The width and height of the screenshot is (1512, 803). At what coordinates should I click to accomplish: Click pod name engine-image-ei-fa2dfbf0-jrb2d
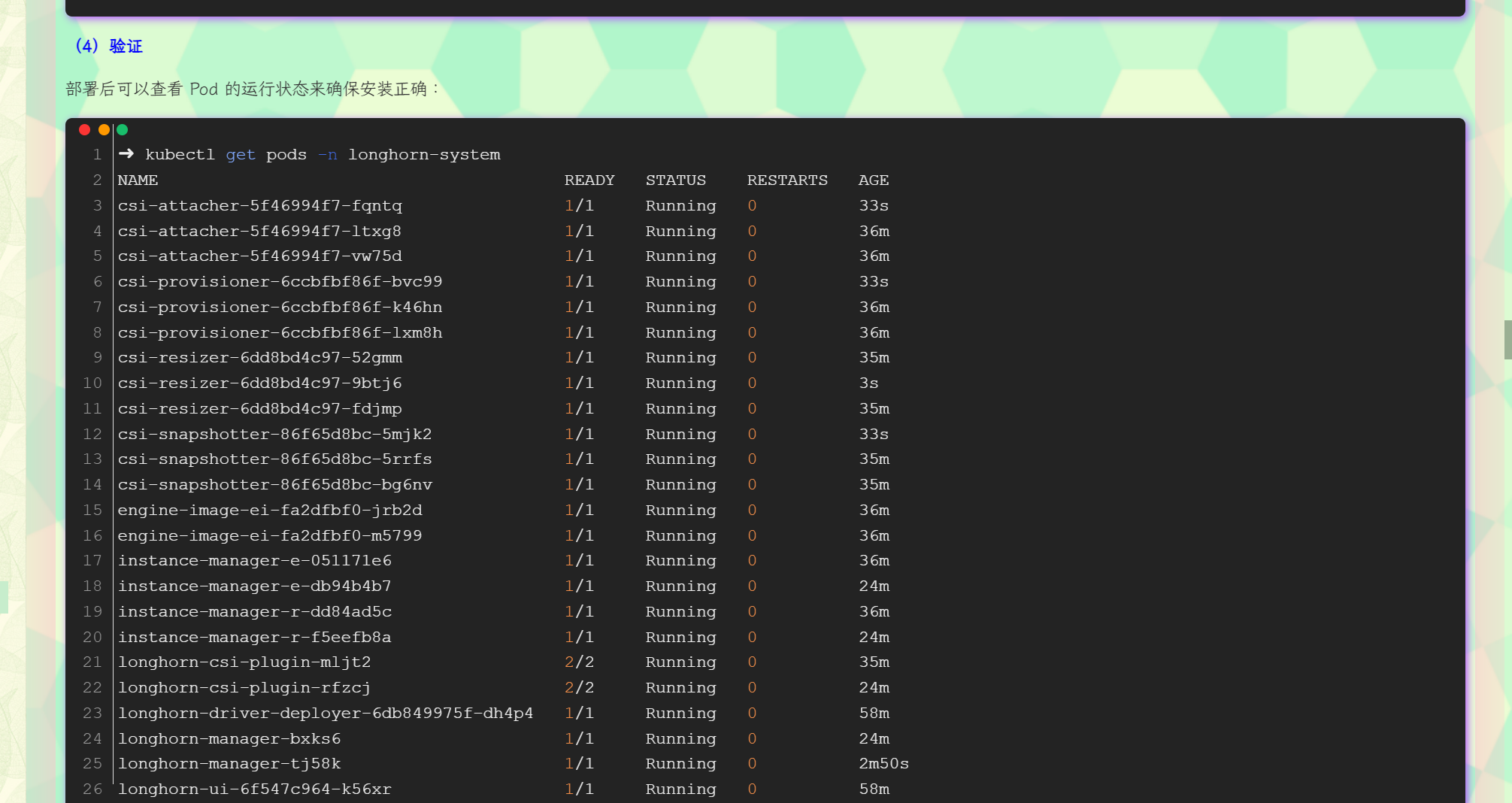(270, 511)
